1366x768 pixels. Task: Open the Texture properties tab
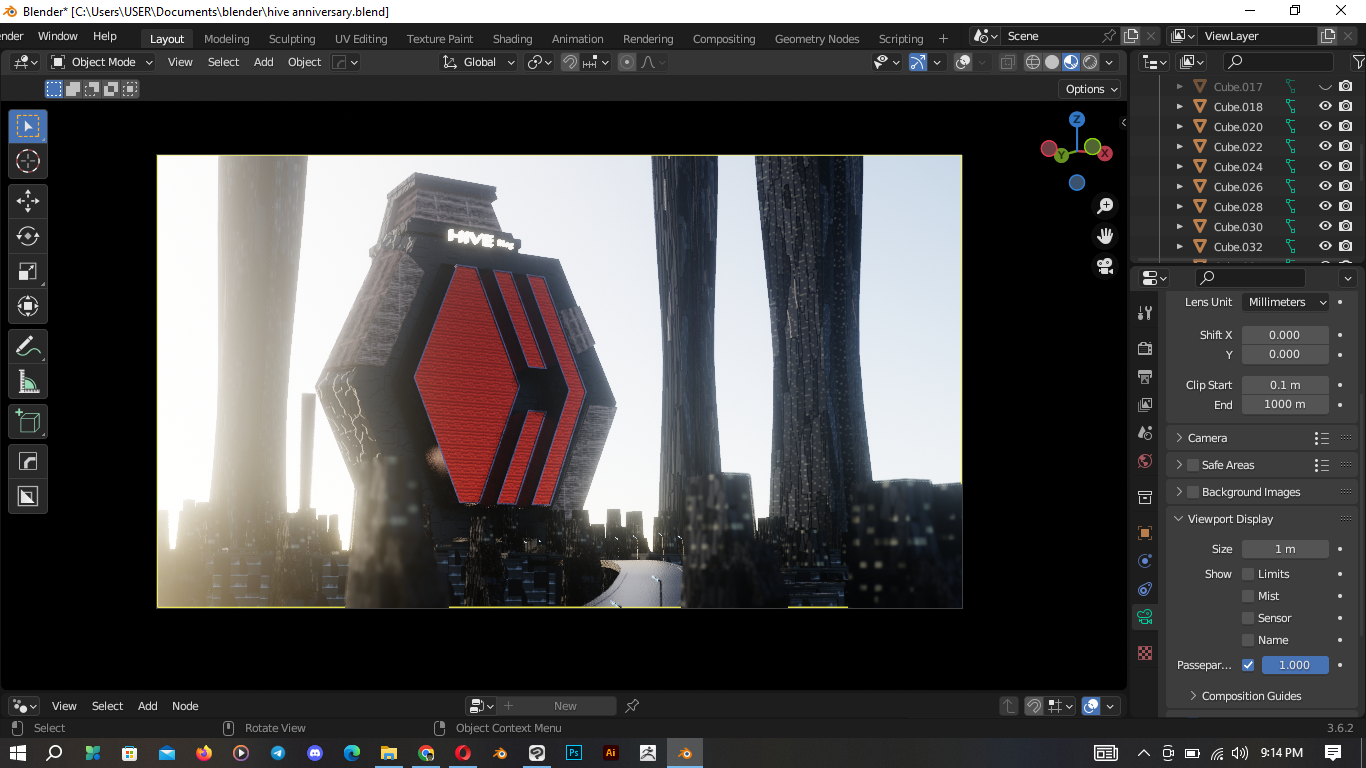1145,653
